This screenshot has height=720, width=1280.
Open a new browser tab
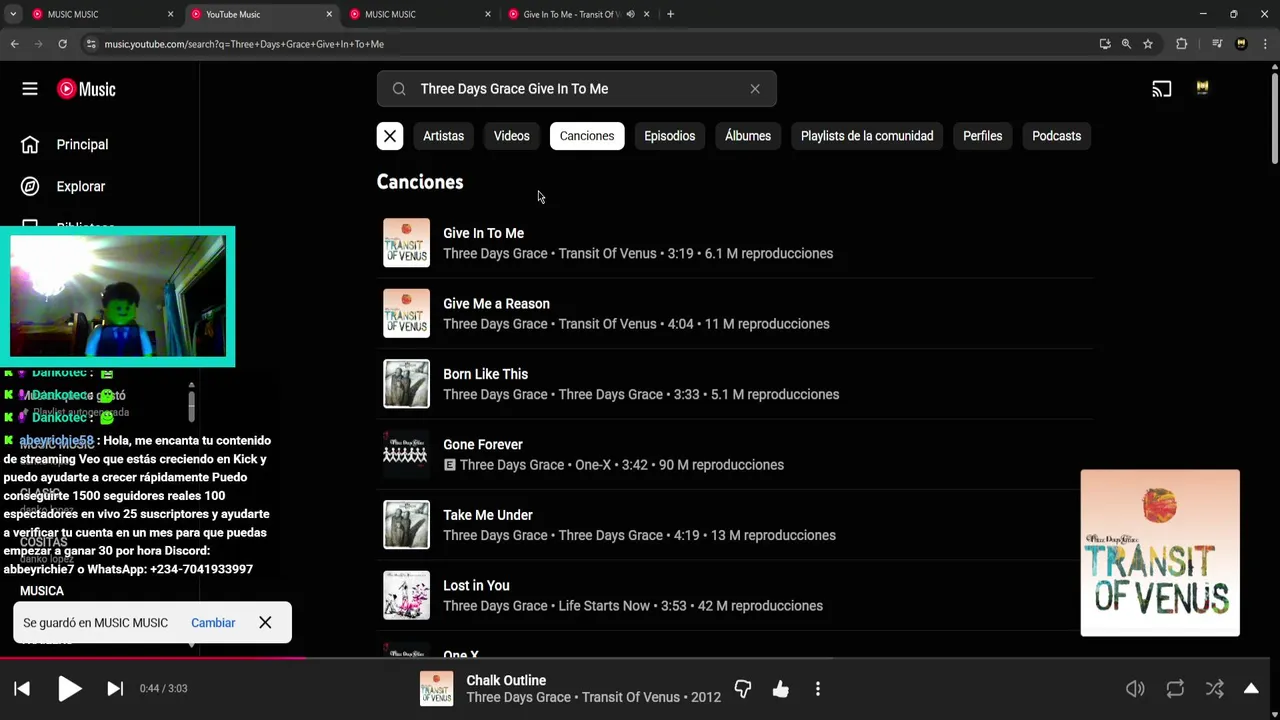click(x=670, y=14)
